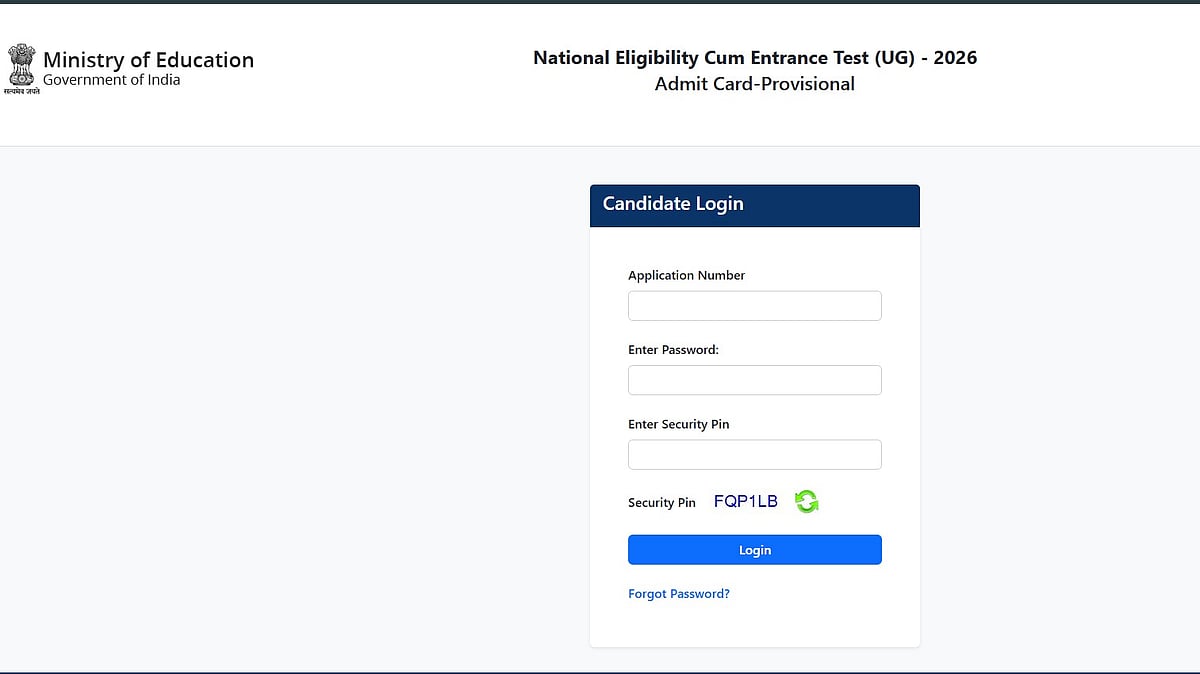Viewport: 1200px width, 674px height.
Task: Focus the Application Number input field
Action: tap(754, 306)
